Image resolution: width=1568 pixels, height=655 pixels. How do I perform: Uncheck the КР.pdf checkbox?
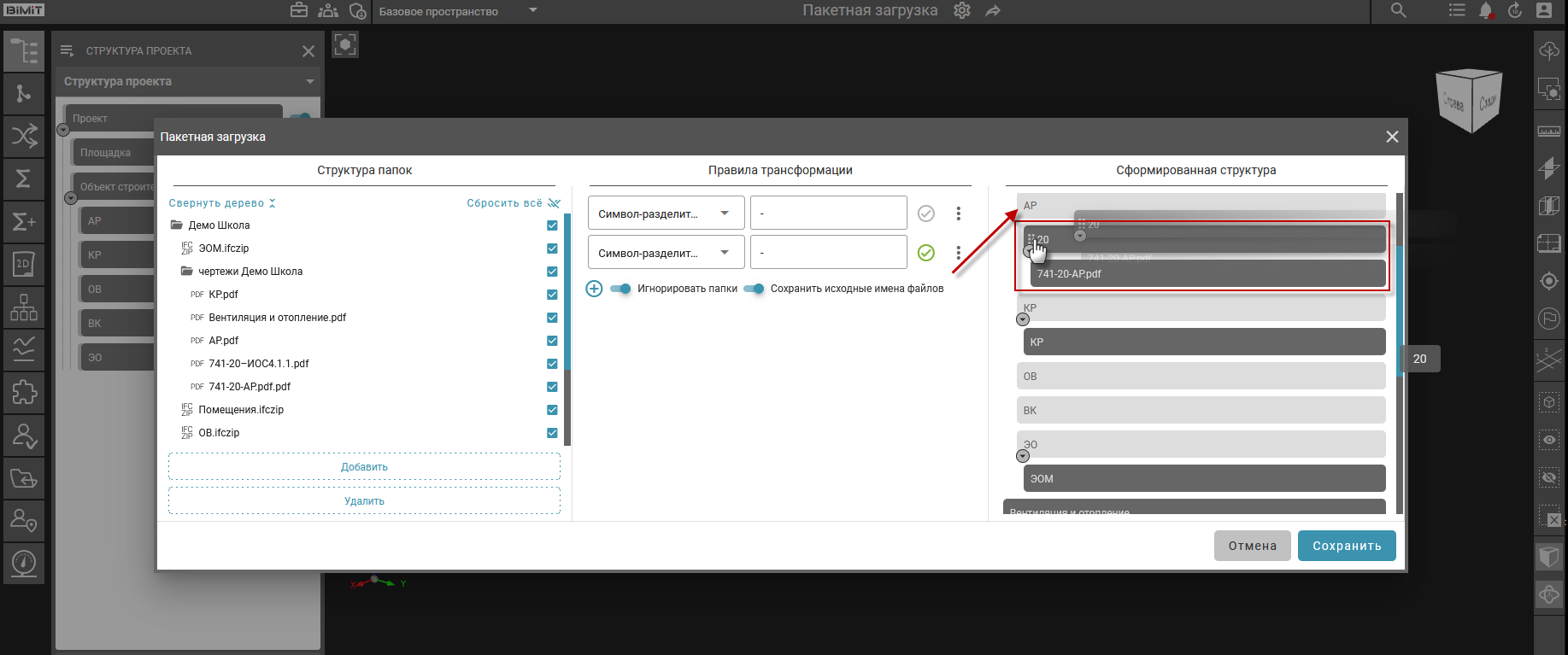coord(552,295)
